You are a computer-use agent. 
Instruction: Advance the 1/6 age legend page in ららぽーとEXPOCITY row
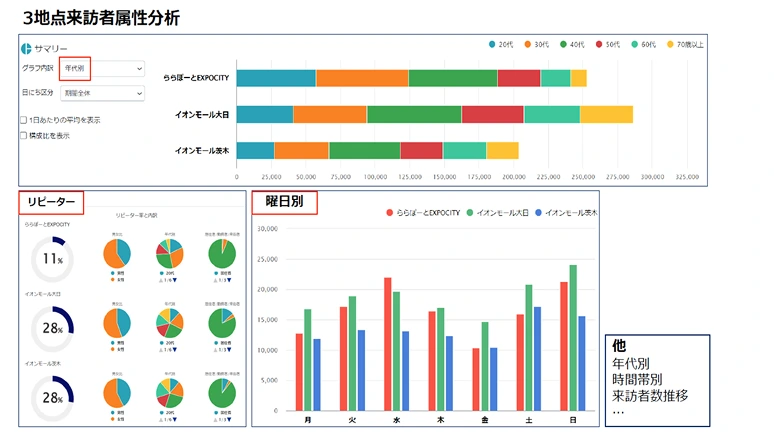click(175, 280)
